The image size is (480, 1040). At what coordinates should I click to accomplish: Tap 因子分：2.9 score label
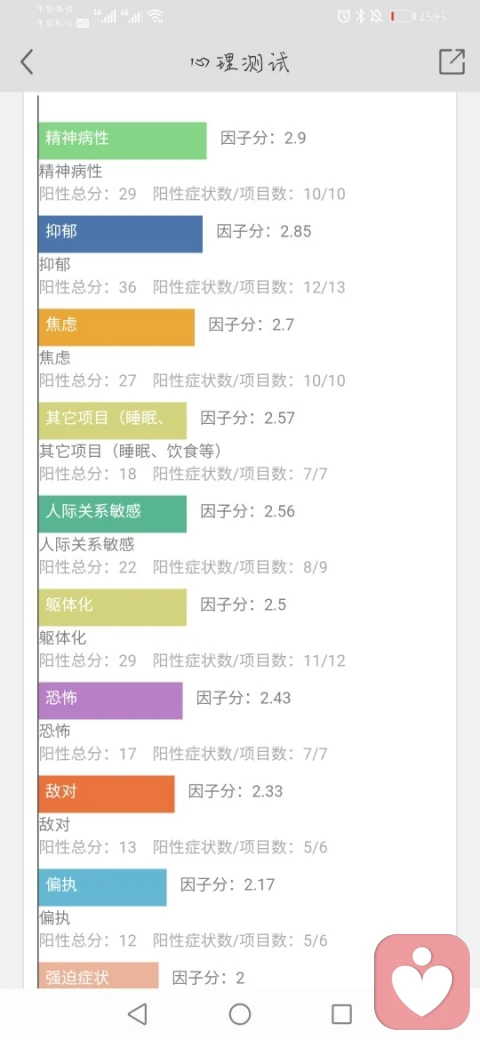263,139
